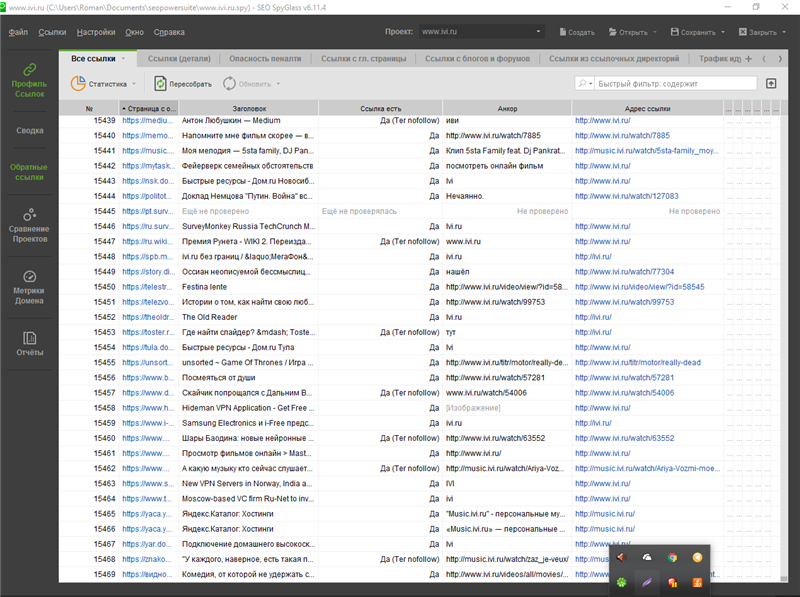This screenshot has height=597, width=800.
Task: Open the Ссылки menu
Action: coord(52,32)
